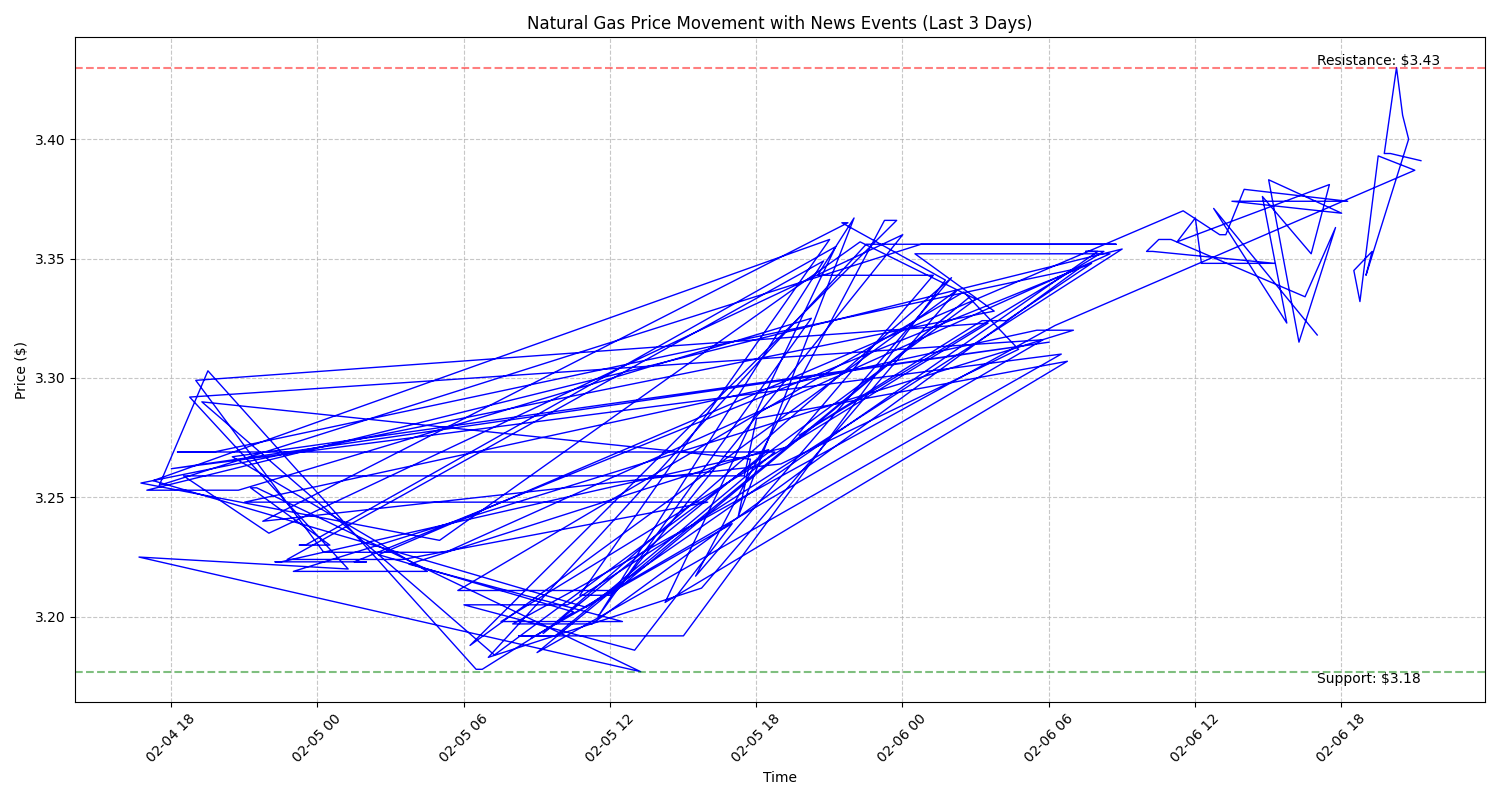Click the 'Resistance: $3.43' annotation
Viewport: 1500px width, 800px height.
(1378, 60)
